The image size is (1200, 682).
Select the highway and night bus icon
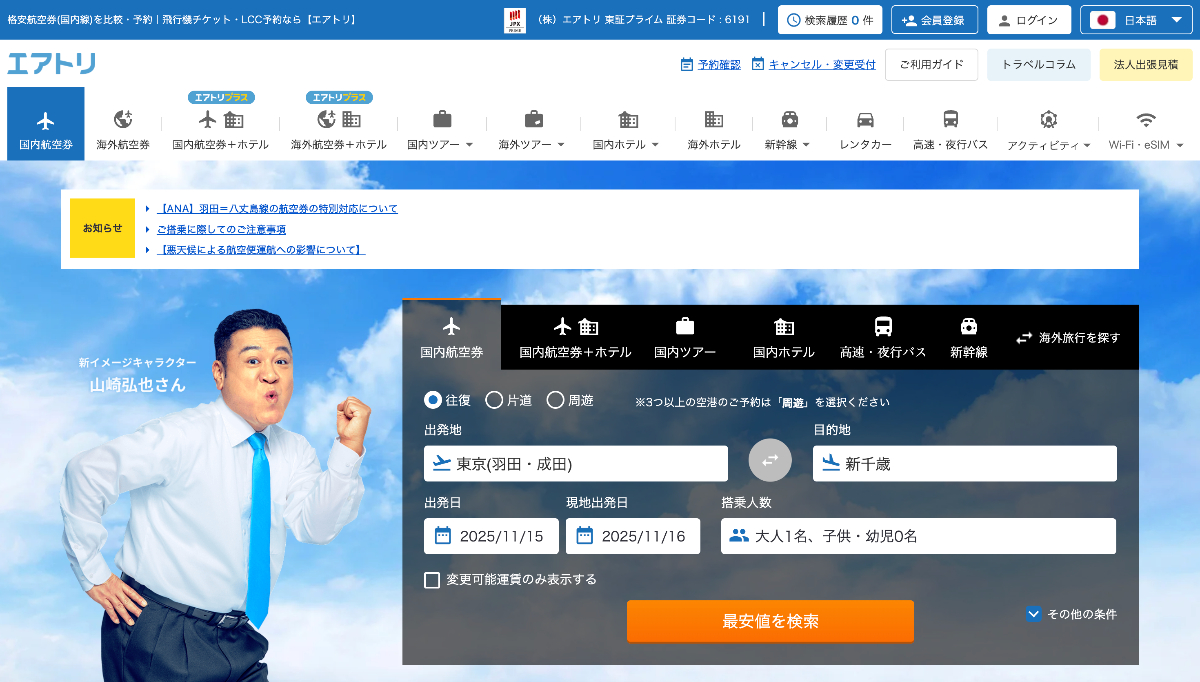click(950, 120)
